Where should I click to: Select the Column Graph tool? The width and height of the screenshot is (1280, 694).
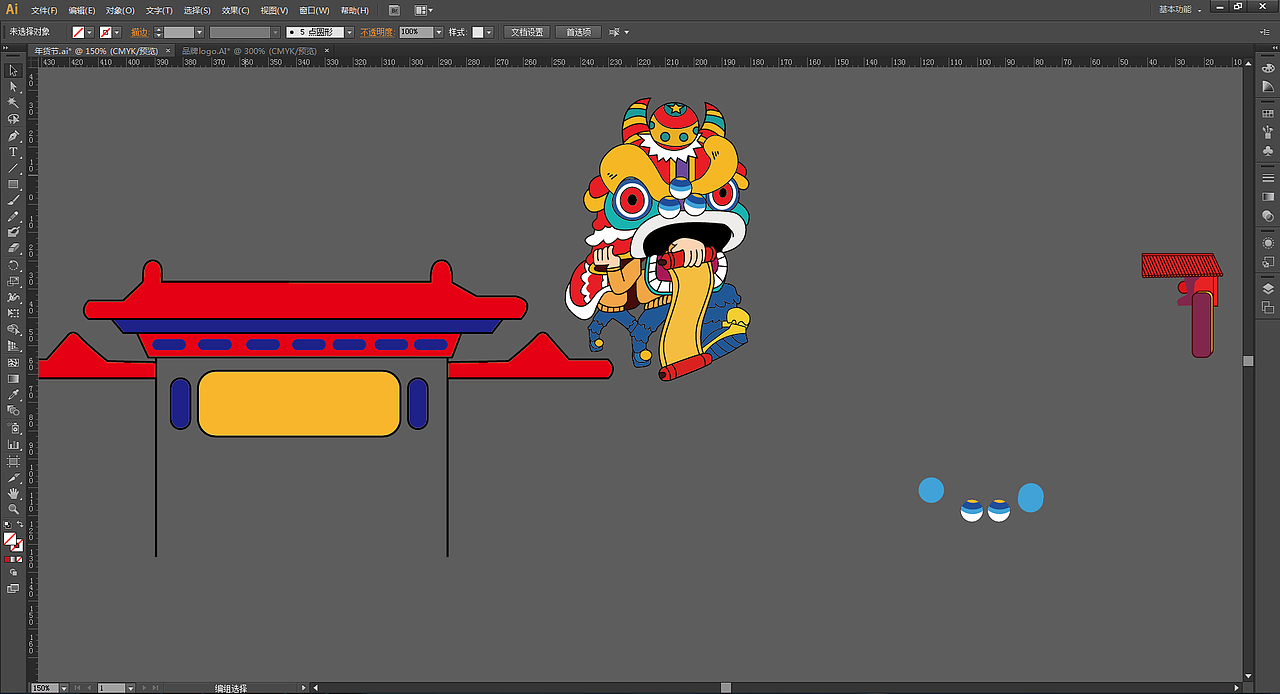[x=13, y=444]
